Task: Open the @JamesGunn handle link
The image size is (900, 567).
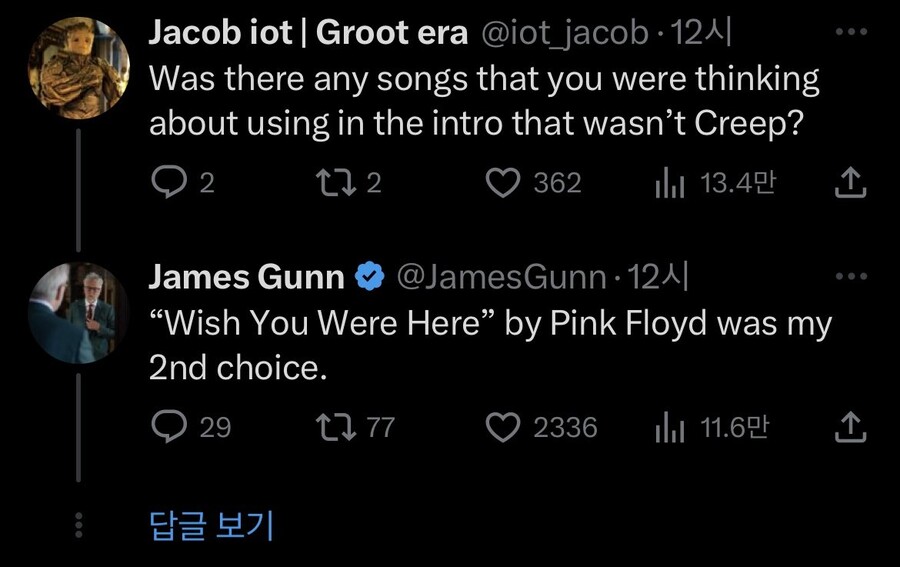Action: pos(502,277)
